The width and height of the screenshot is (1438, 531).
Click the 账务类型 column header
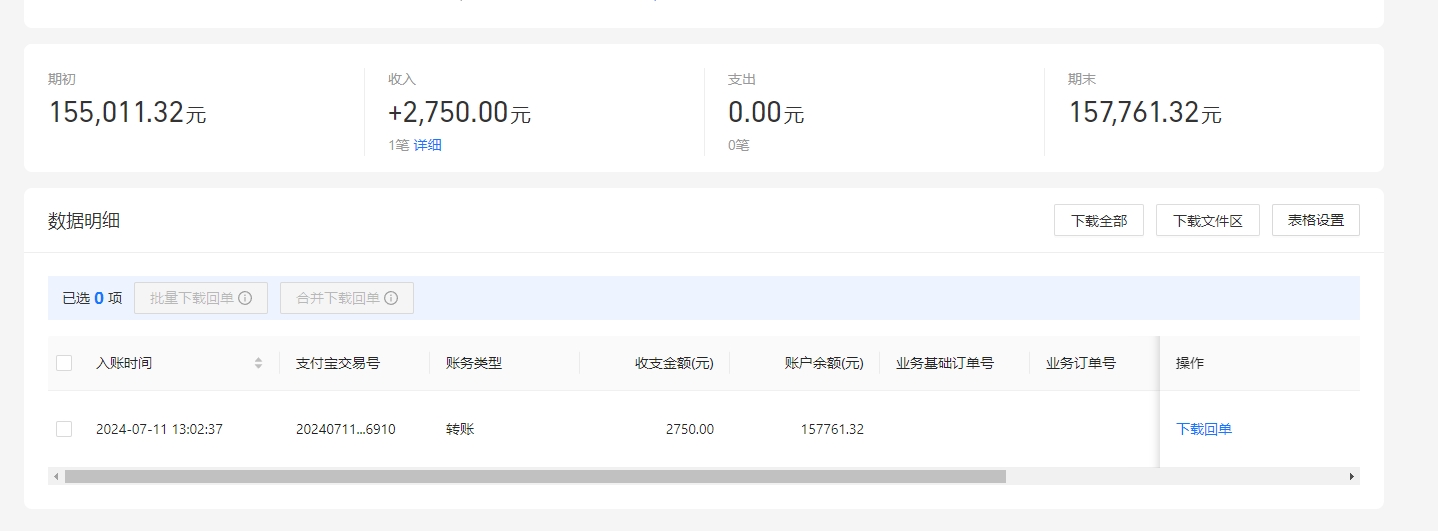[x=474, y=363]
